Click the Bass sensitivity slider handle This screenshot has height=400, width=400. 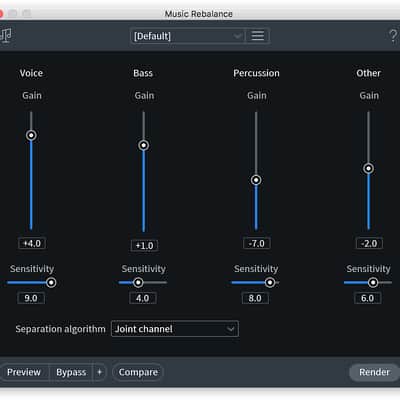click(138, 283)
